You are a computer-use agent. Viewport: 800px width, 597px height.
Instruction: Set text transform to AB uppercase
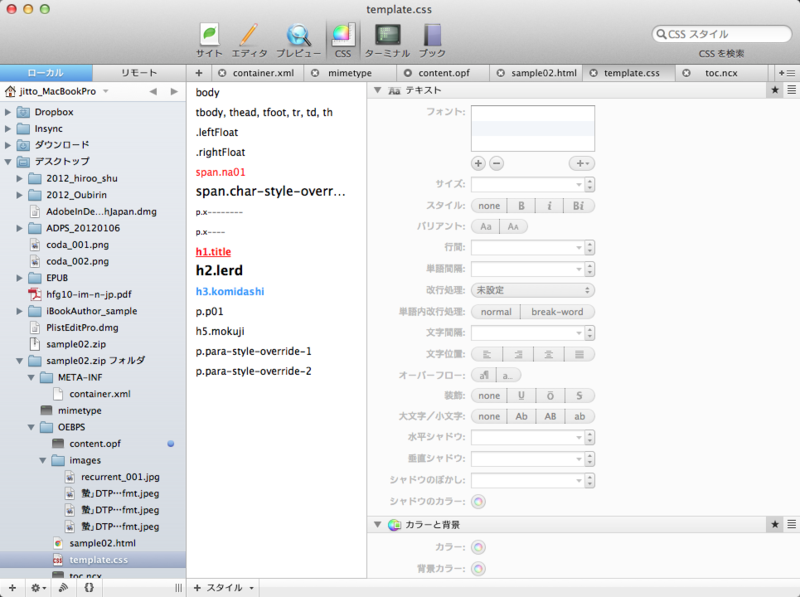pyautogui.click(x=550, y=416)
